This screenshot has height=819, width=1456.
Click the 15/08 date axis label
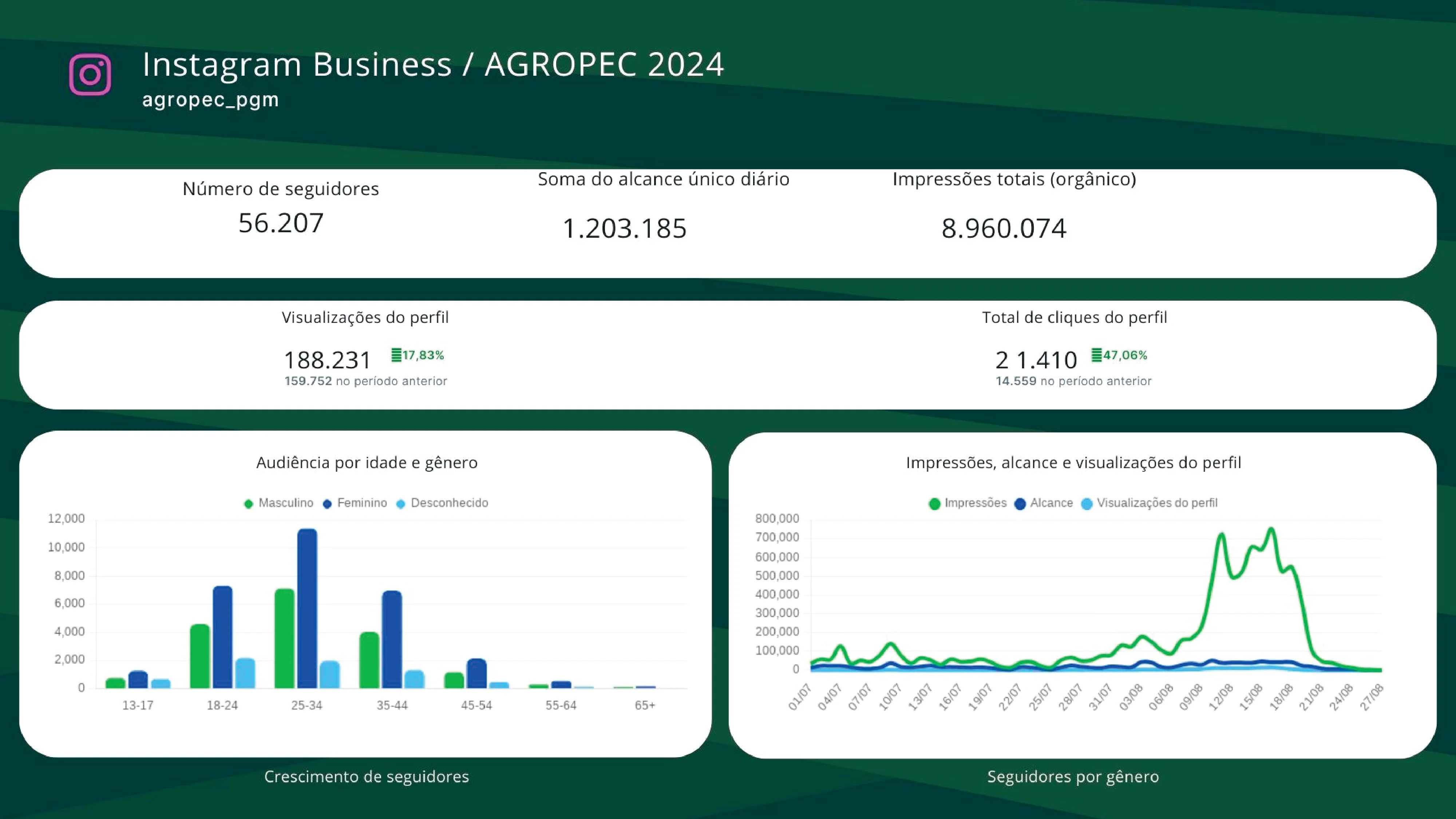(1251, 697)
